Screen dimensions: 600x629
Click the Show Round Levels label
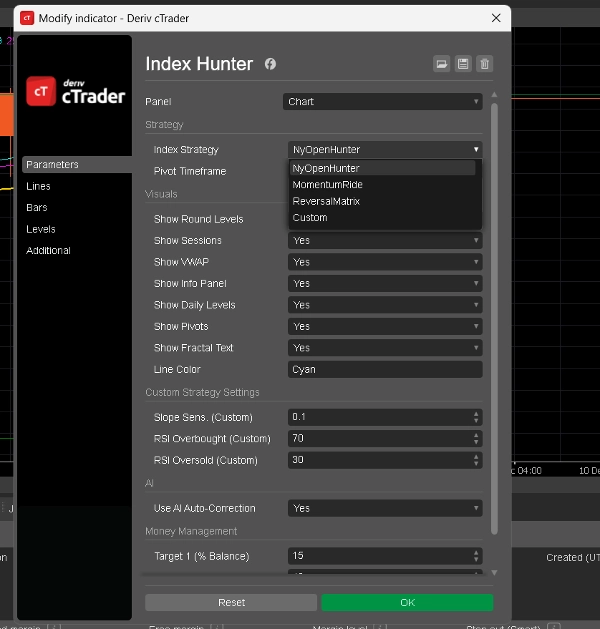tap(199, 219)
